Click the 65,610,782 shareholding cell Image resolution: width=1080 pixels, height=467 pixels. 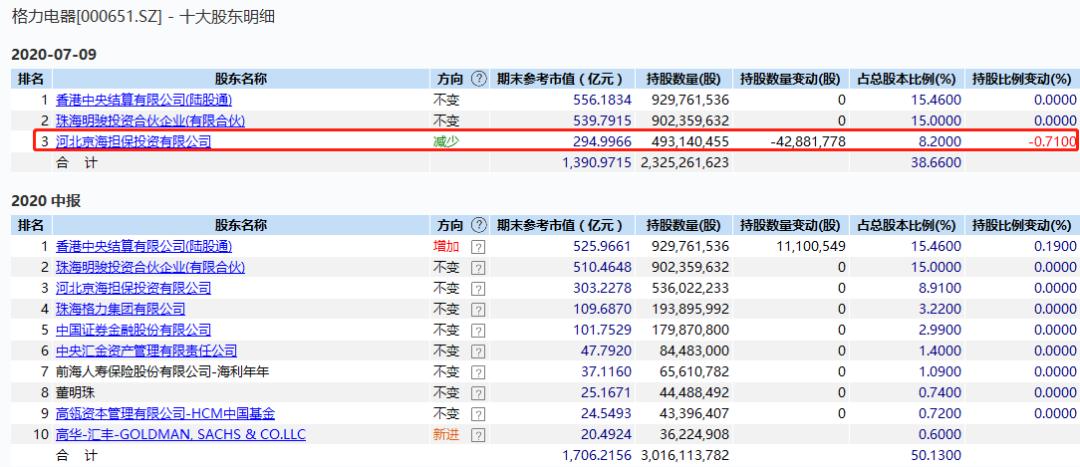coord(694,372)
